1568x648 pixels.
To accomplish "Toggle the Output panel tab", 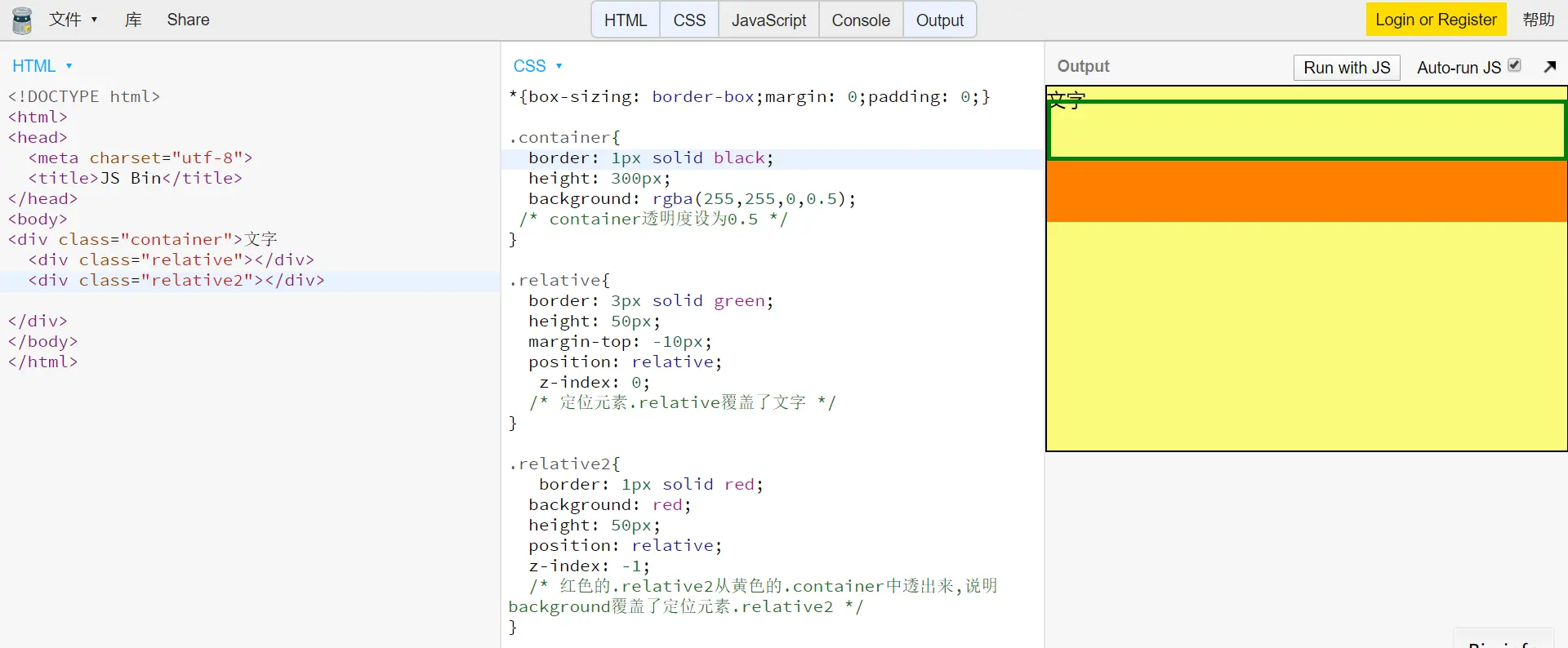I will [x=940, y=20].
